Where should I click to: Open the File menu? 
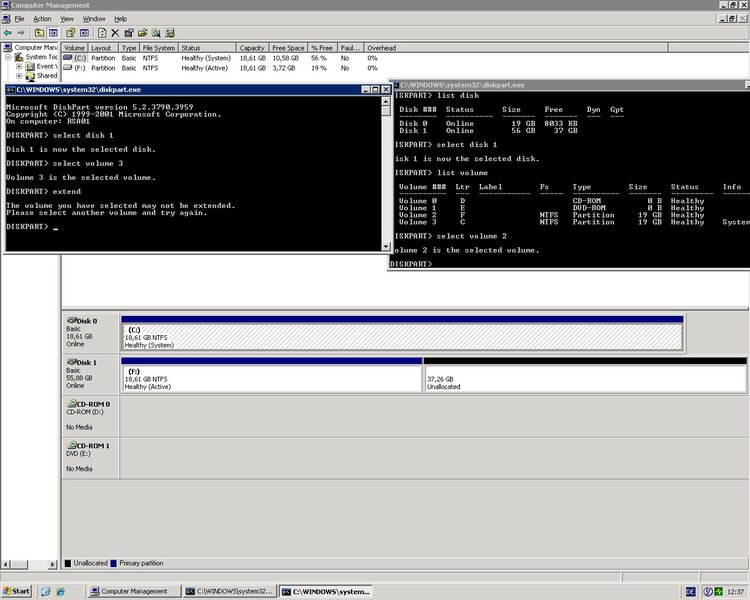coord(19,19)
